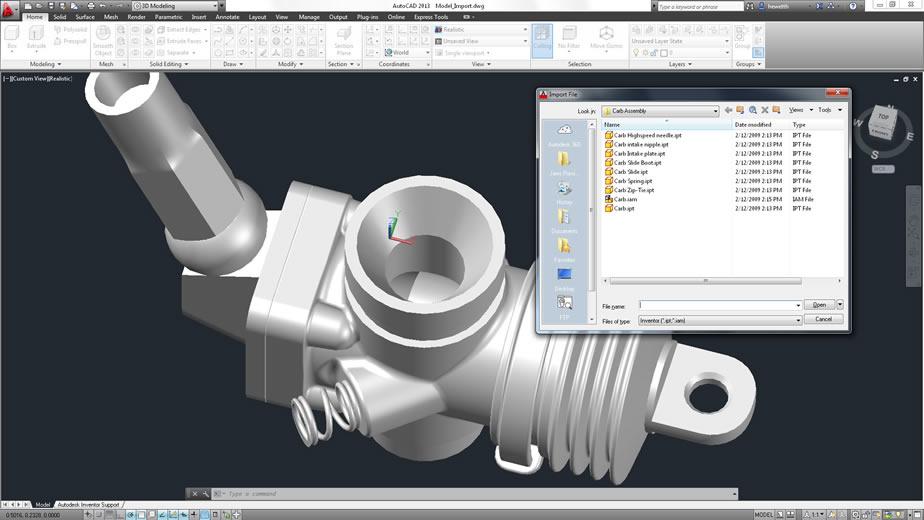924x520 pixels.
Task: Expand the File name history dropdown arrow
Action: 798,305
